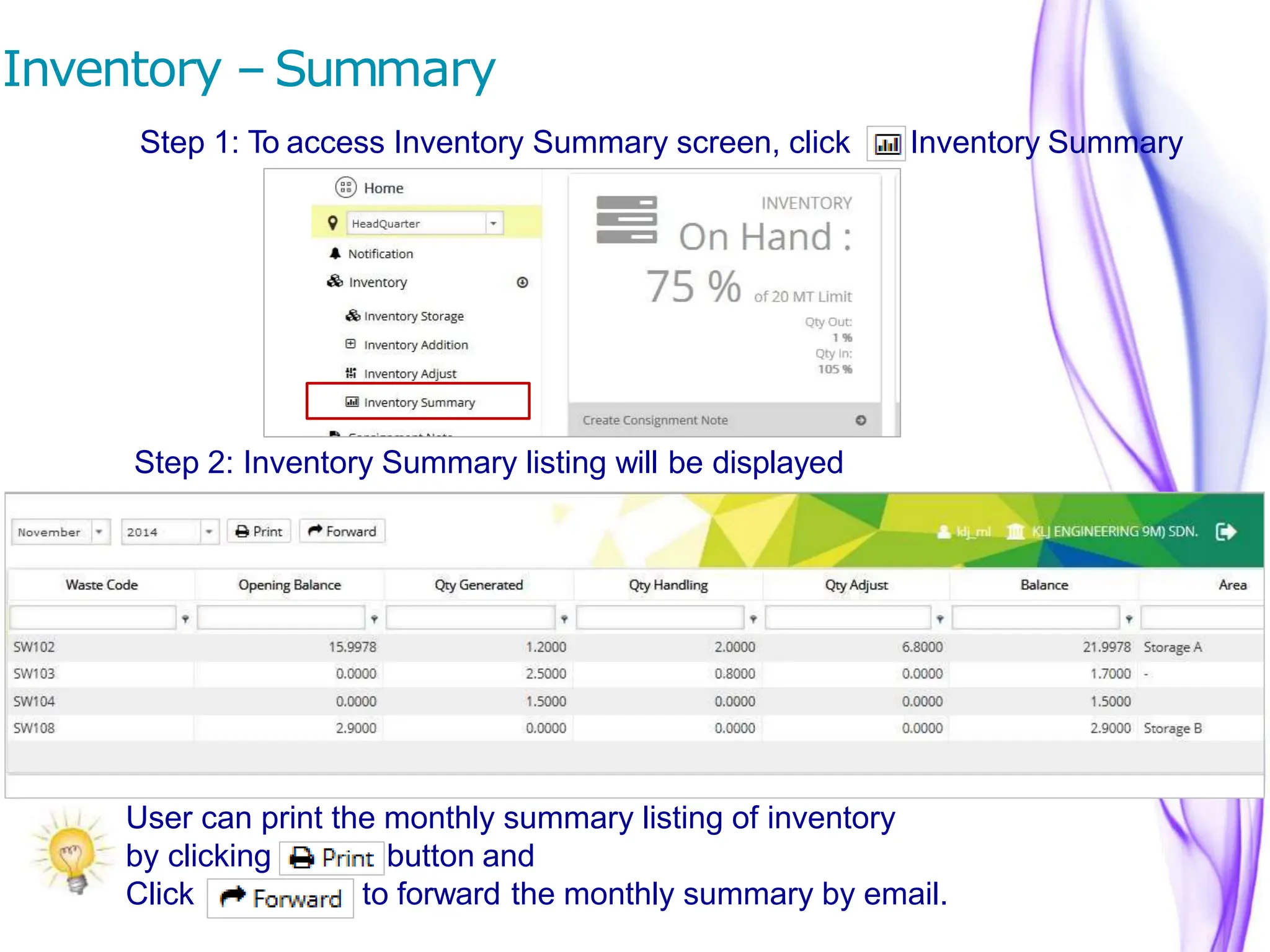Image resolution: width=1270 pixels, height=952 pixels.
Task: Sort by Qty Generated column header
Action: click(478, 584)
